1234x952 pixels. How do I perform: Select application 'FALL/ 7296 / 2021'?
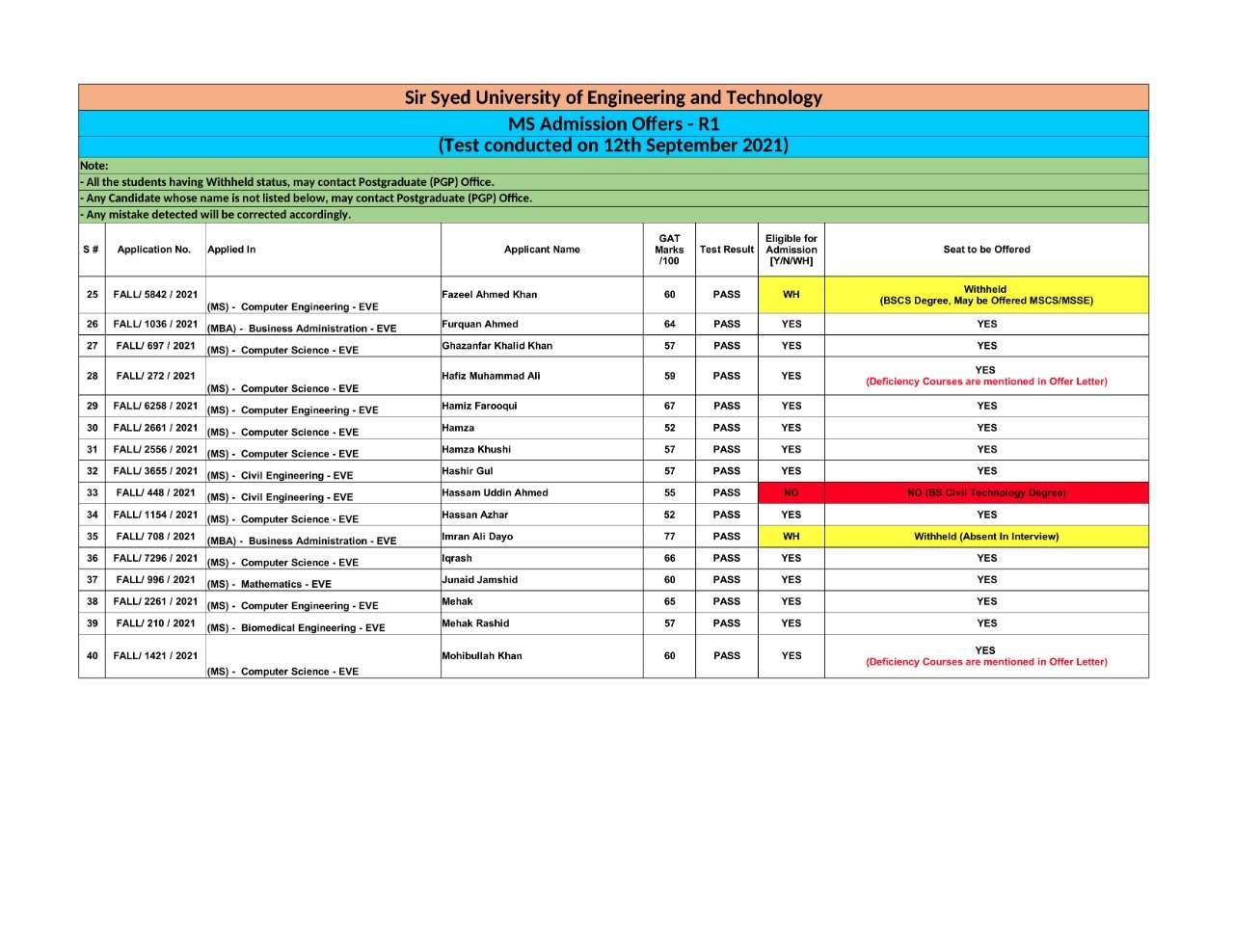point(155,558)
